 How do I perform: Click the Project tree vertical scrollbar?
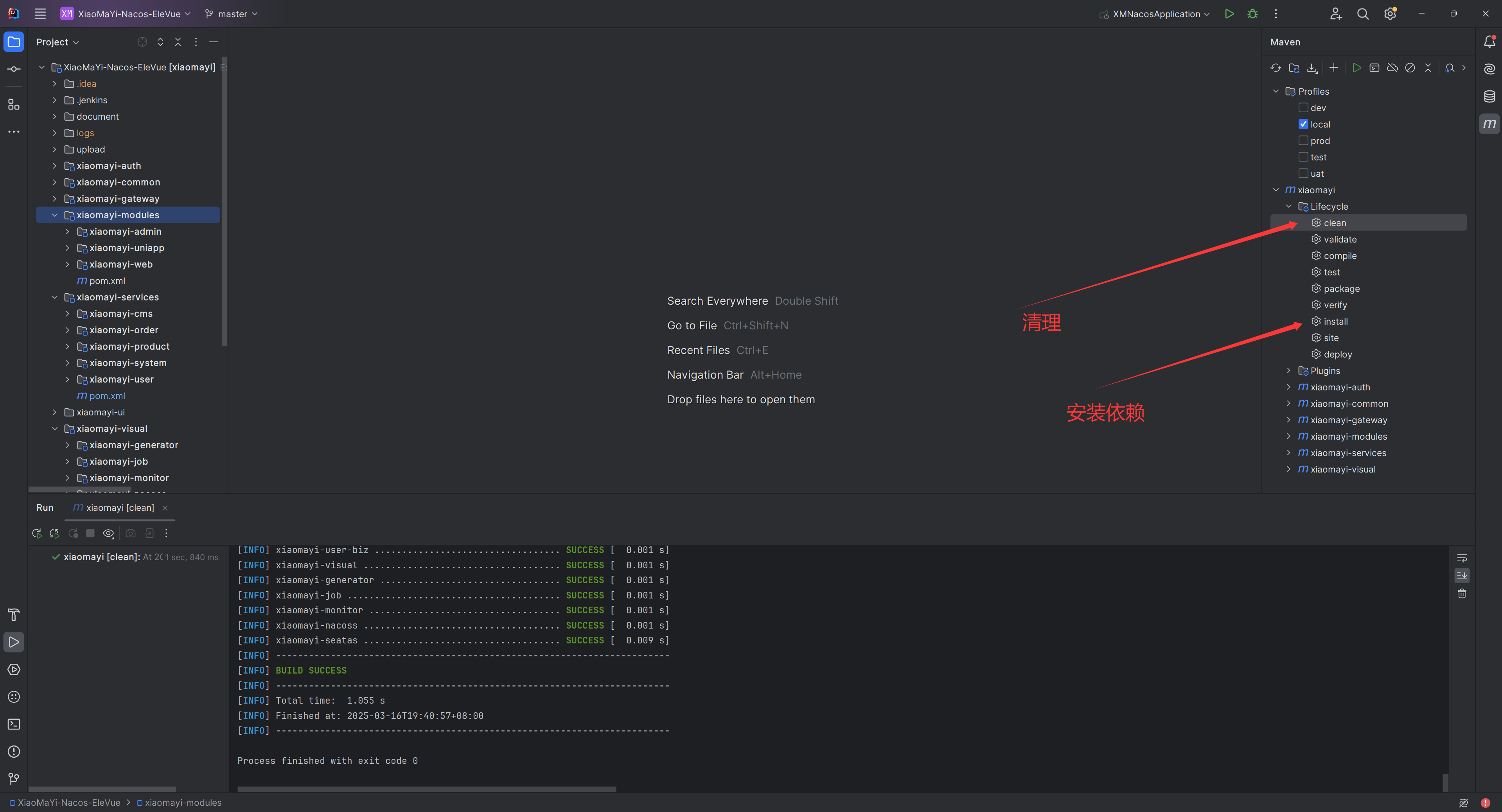click(225, 202)
